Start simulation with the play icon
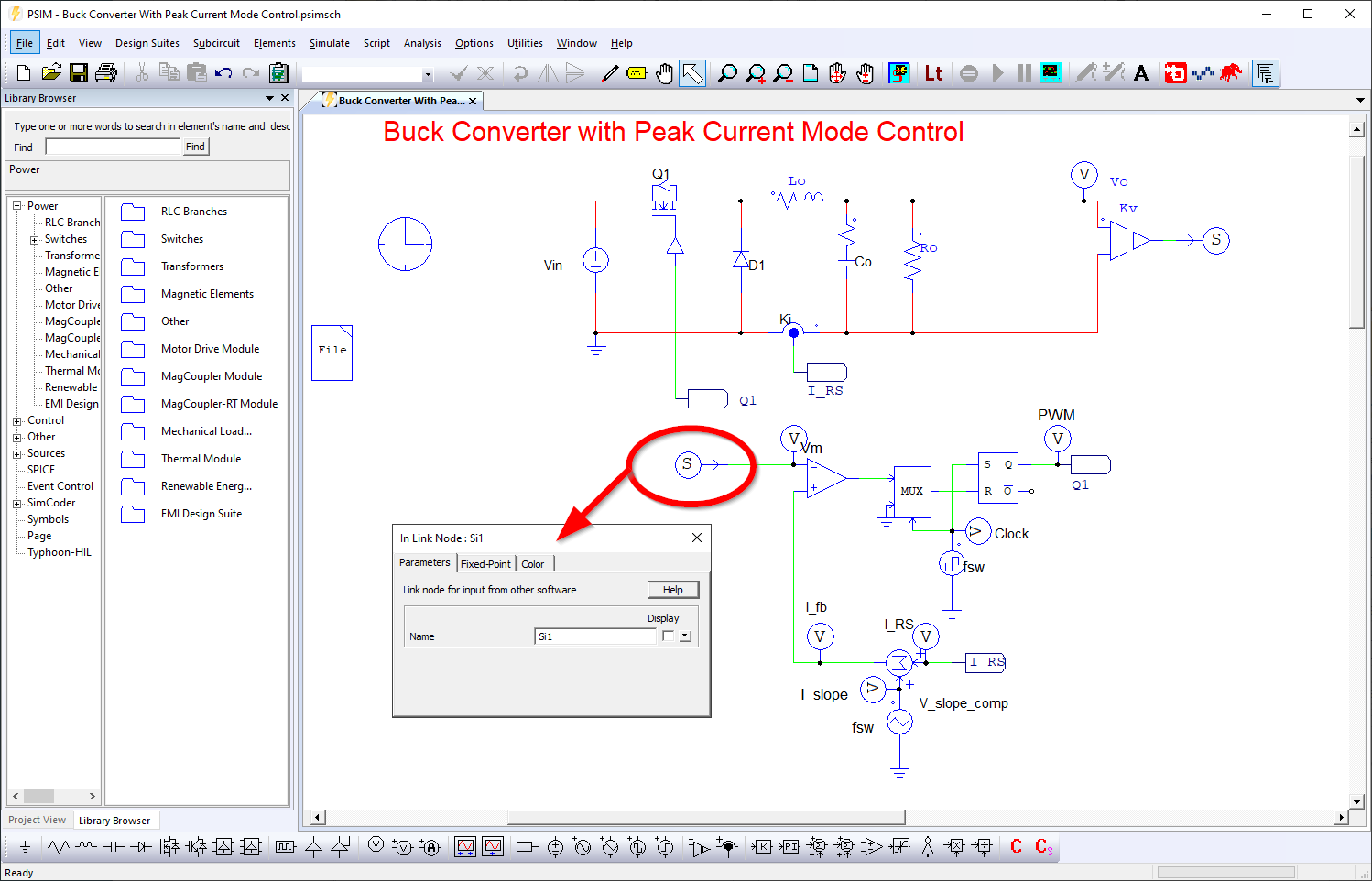The image size is (1372, 881). click(x=997, y=73)
